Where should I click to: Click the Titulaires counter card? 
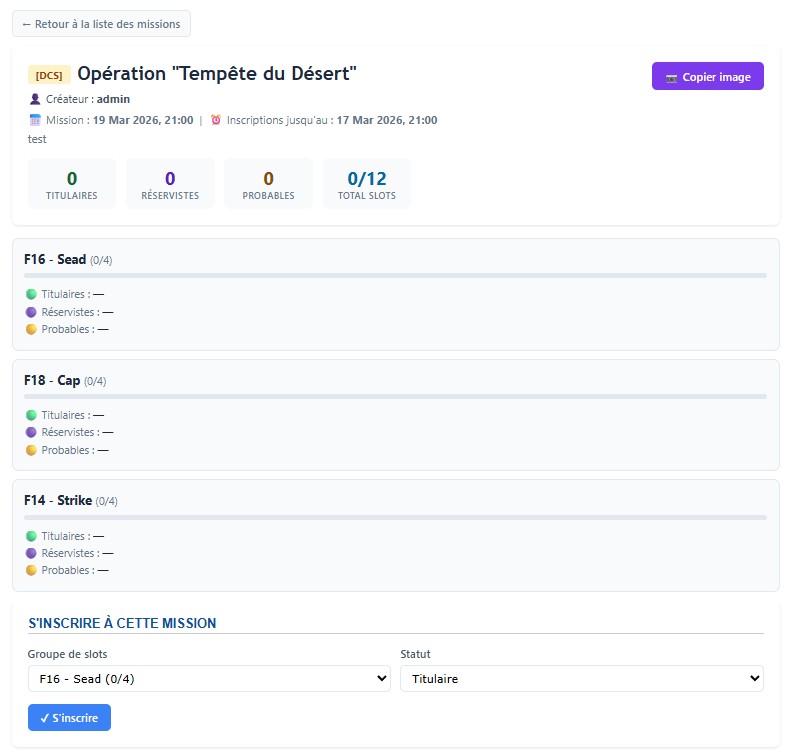click(x=72, y=184)
